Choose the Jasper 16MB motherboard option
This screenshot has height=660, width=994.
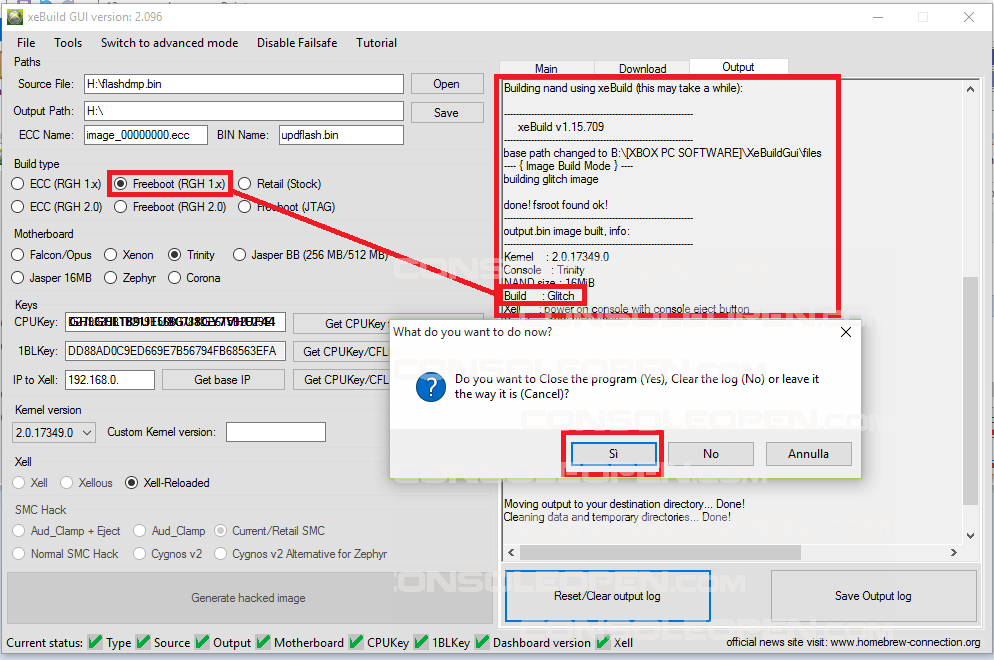[18, 278]
